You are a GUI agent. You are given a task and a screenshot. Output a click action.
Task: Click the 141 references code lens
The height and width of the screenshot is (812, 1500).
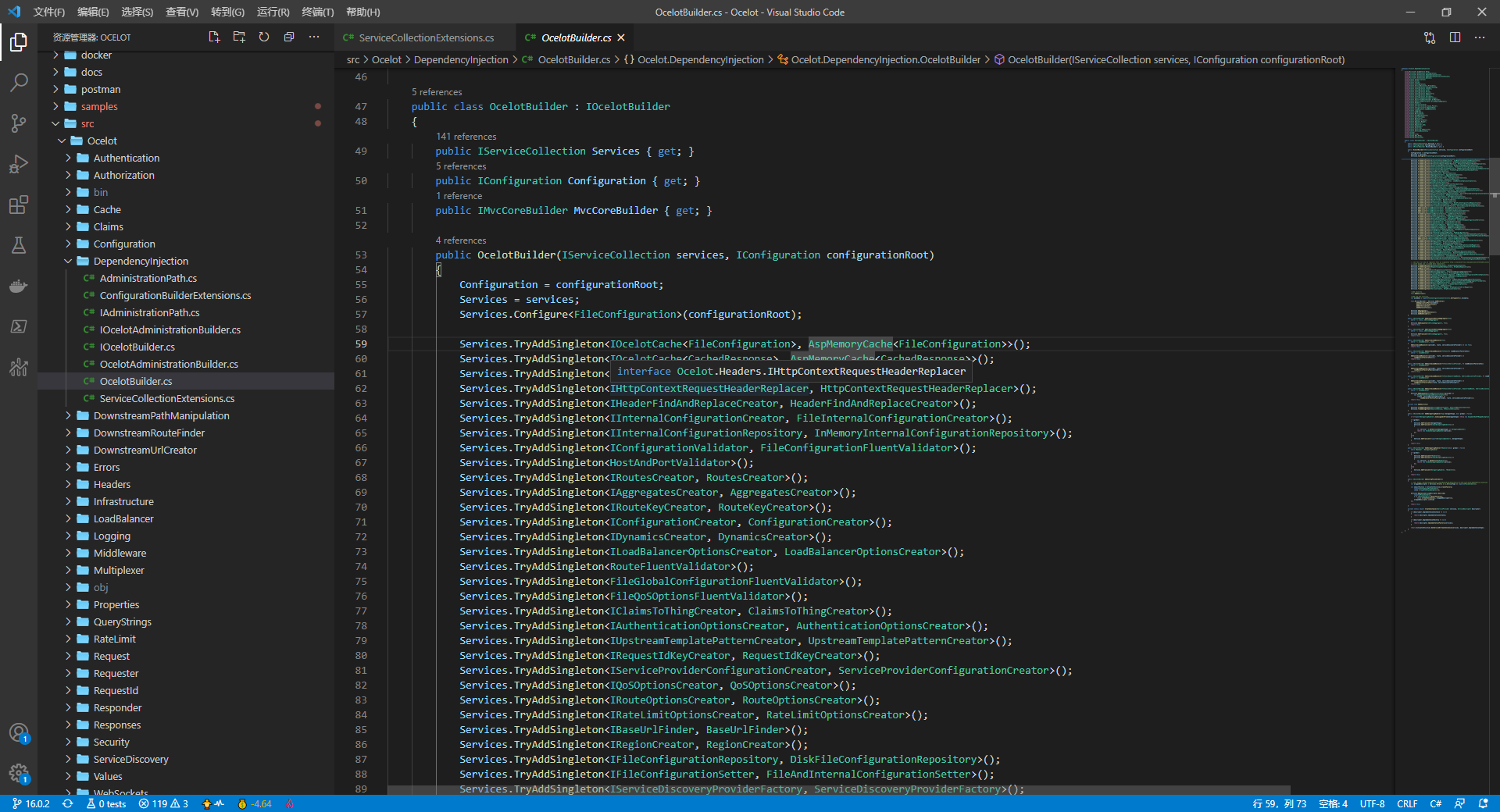[466, 137]
